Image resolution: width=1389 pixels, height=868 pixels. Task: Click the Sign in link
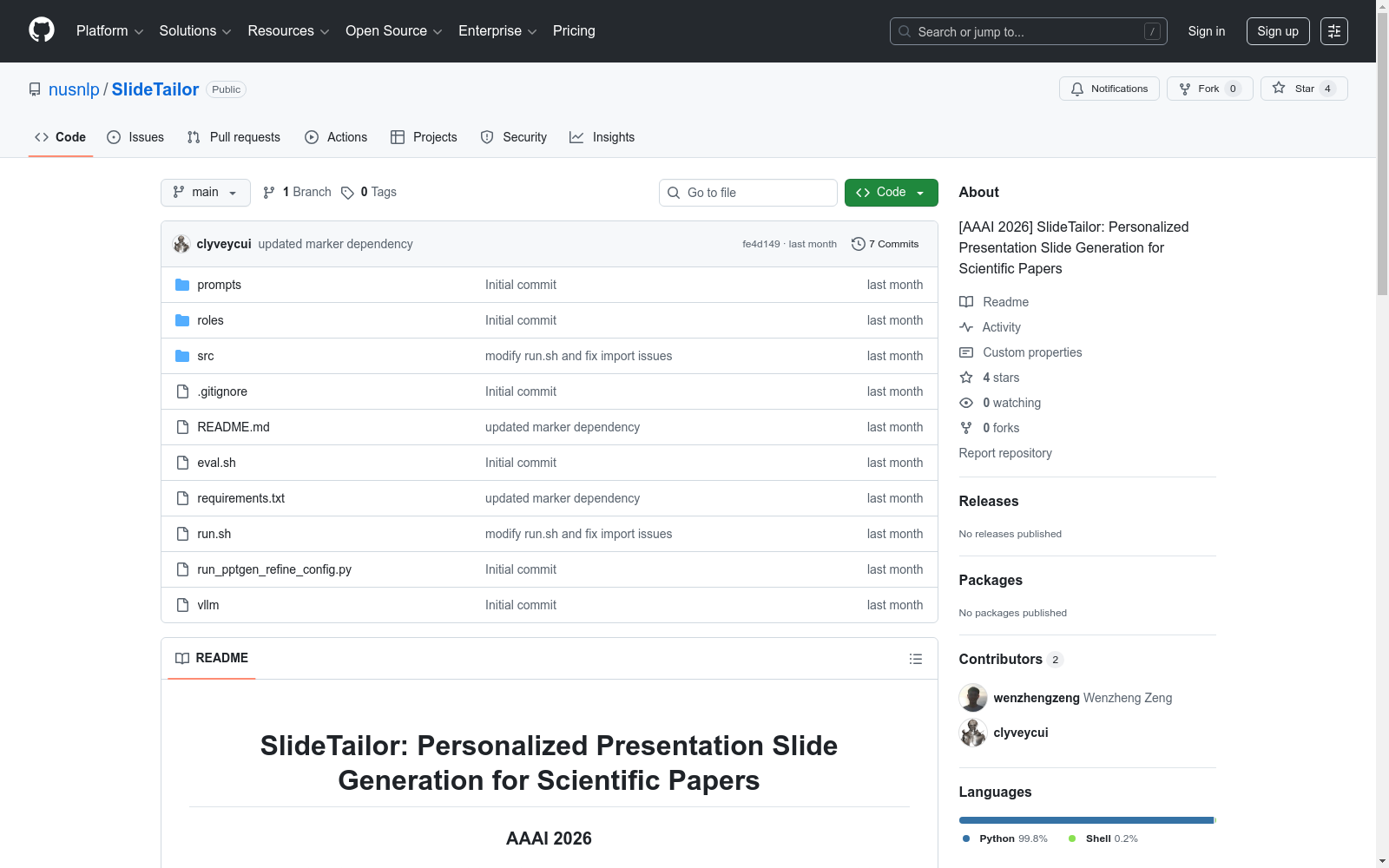(x=1207, y=31)
